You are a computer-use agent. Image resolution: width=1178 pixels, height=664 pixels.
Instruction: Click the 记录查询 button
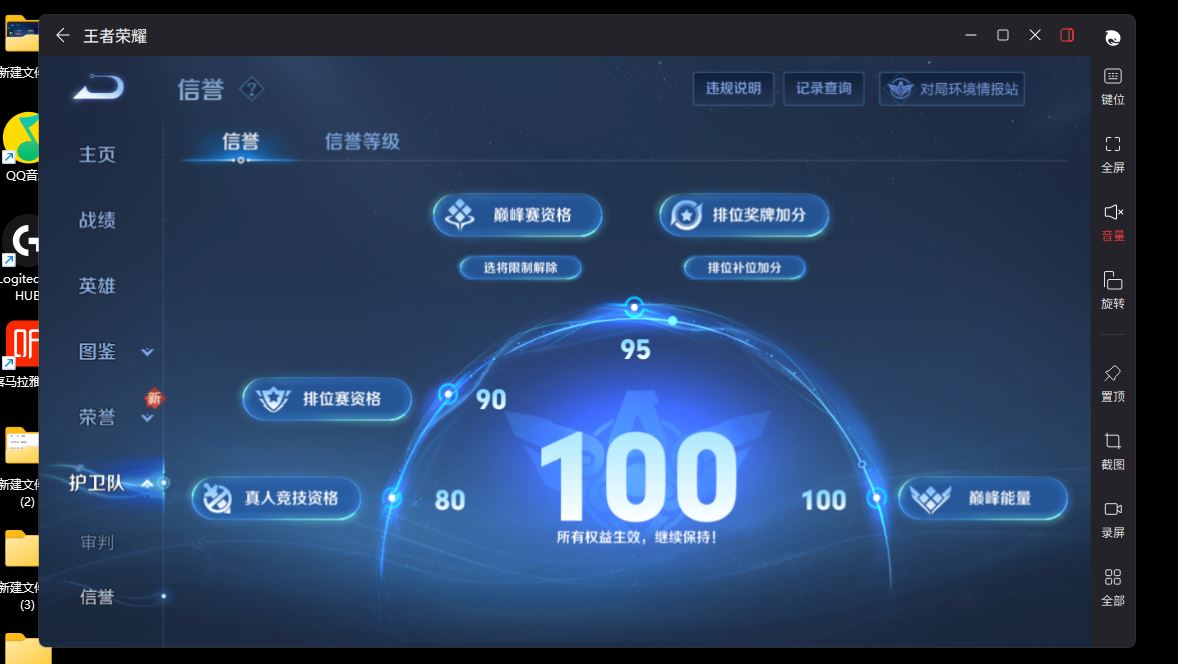point(823,88)
